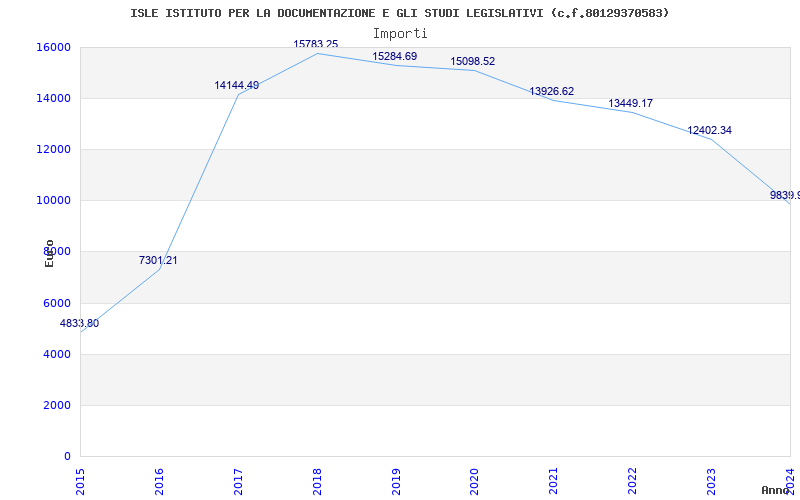Screen dimensions: 800x500
Task: Select the 4833.80 data label
Action: click(x=80, y=323)
